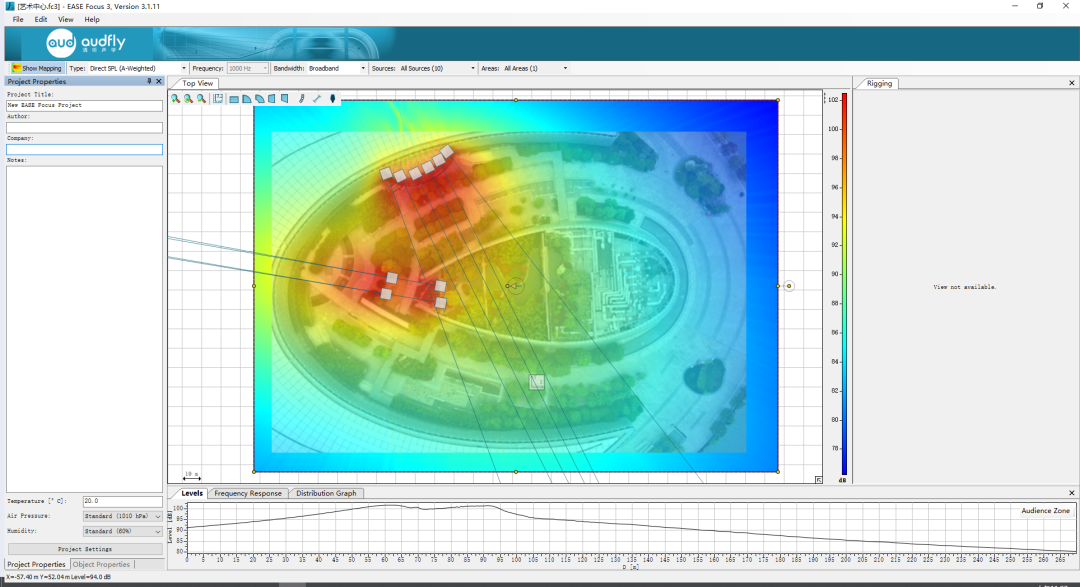This screenshot has width=1080, height=587.
Task: Click the Project Settings button
Action: tap(84, 549)
